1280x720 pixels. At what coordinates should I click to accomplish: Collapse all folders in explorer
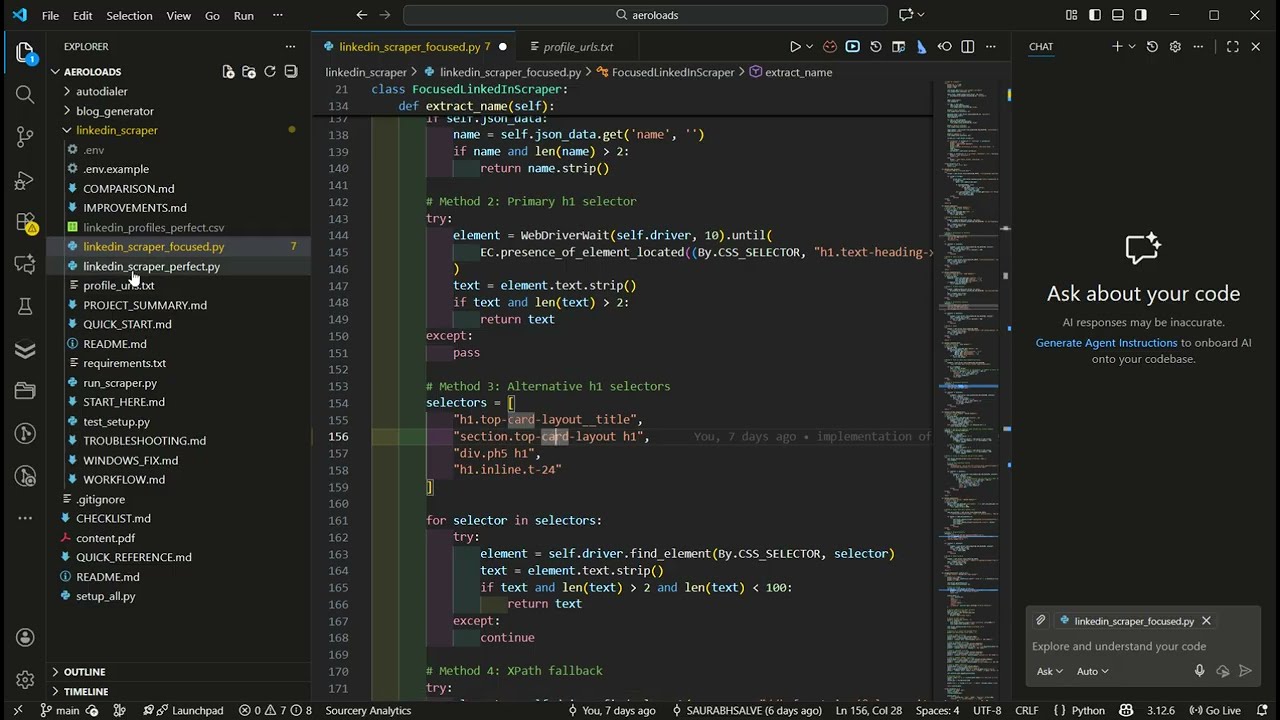click(291, 72)
